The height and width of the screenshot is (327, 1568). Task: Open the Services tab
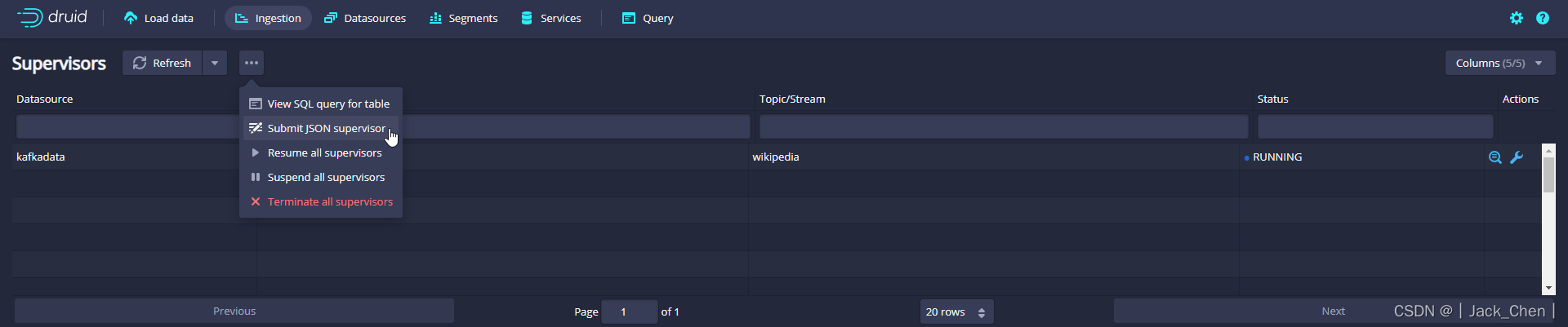tap(550, 18)
